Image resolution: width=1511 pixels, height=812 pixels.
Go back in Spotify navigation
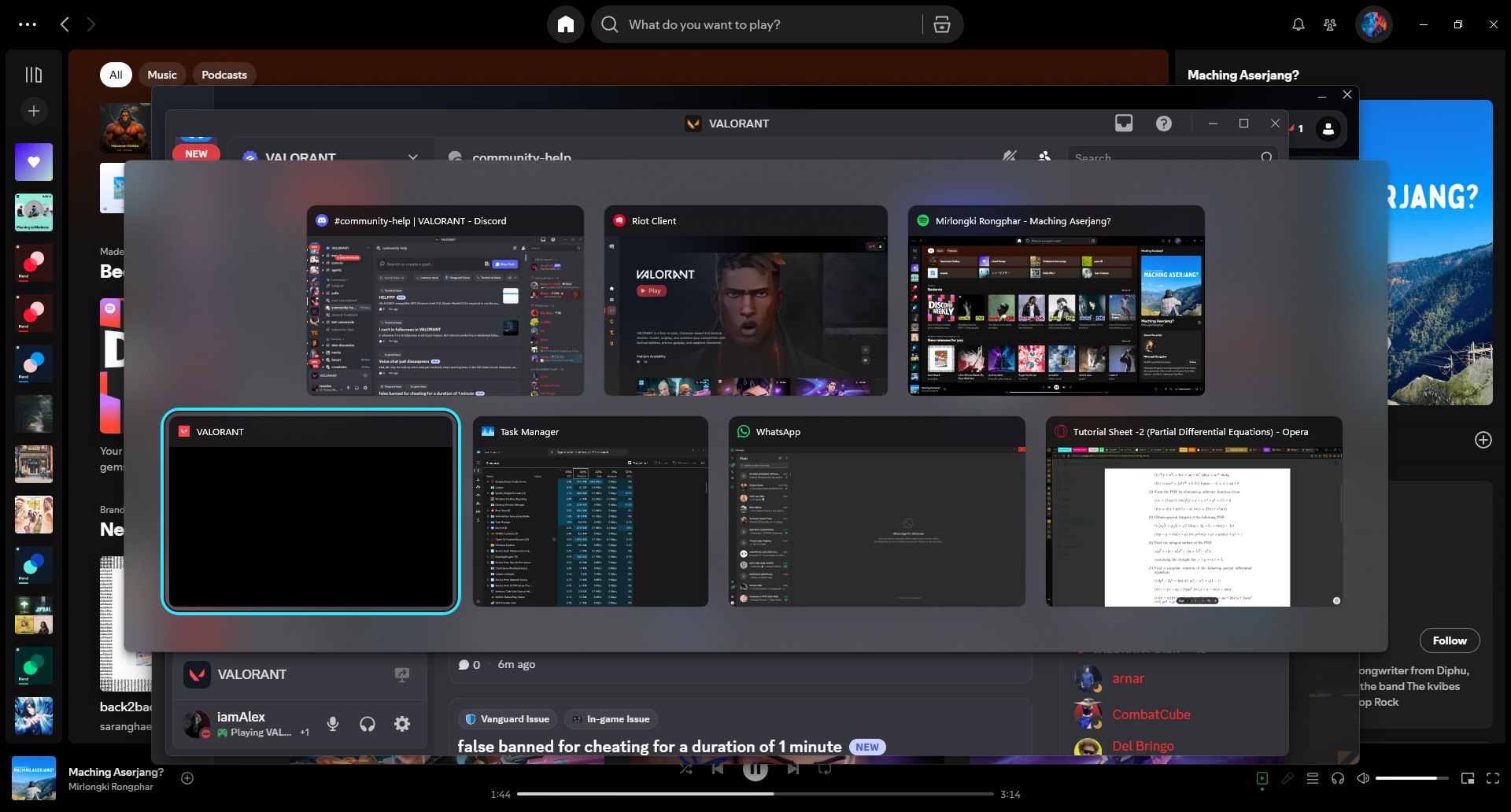pos(65,24)
